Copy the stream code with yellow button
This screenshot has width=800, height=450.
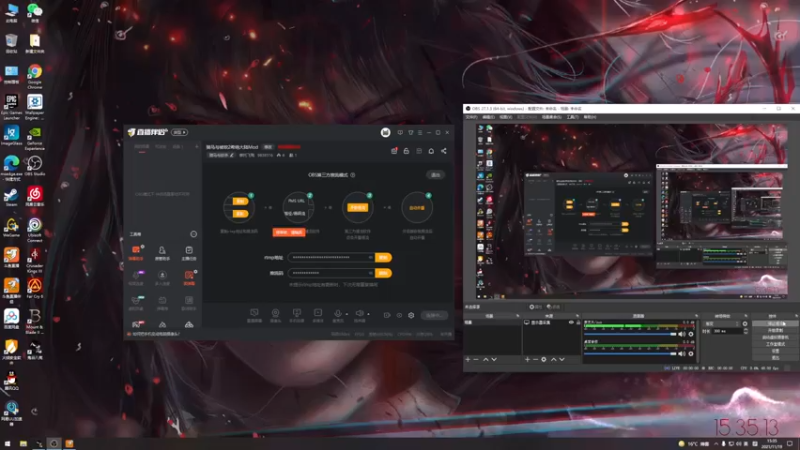383,273
